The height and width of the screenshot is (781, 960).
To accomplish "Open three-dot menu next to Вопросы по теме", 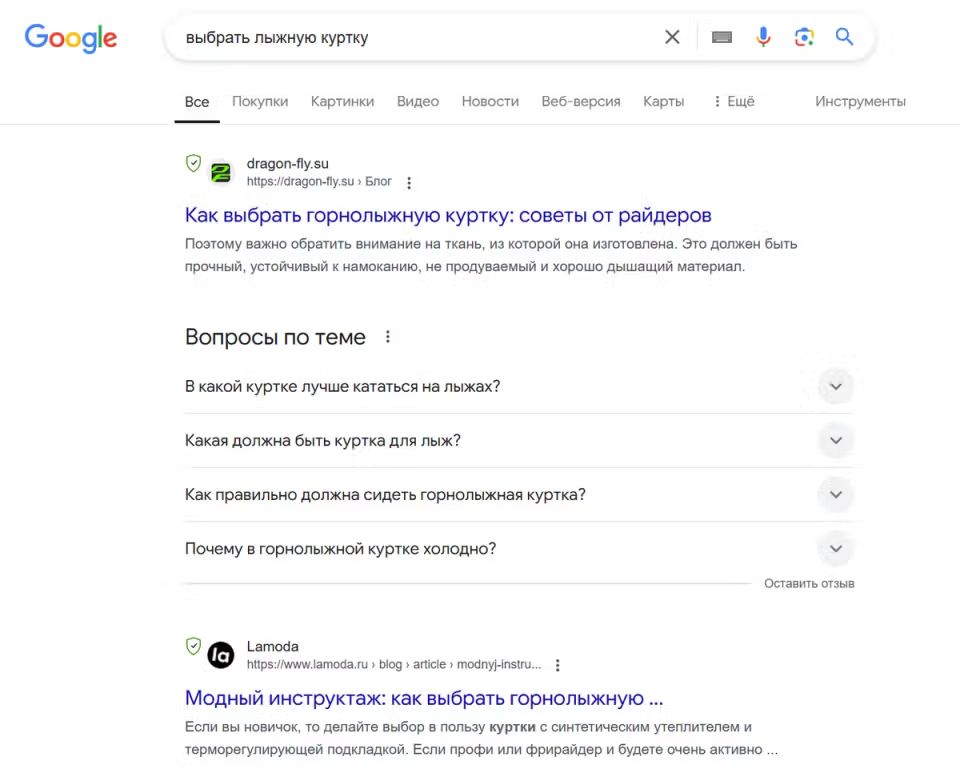I will click(388, 337).
